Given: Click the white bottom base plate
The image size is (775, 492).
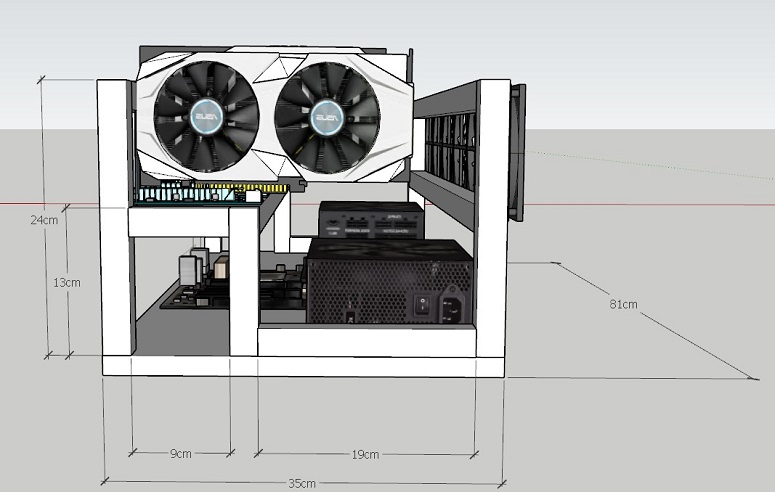Looking at the screenshot, I should click(303, 366).
